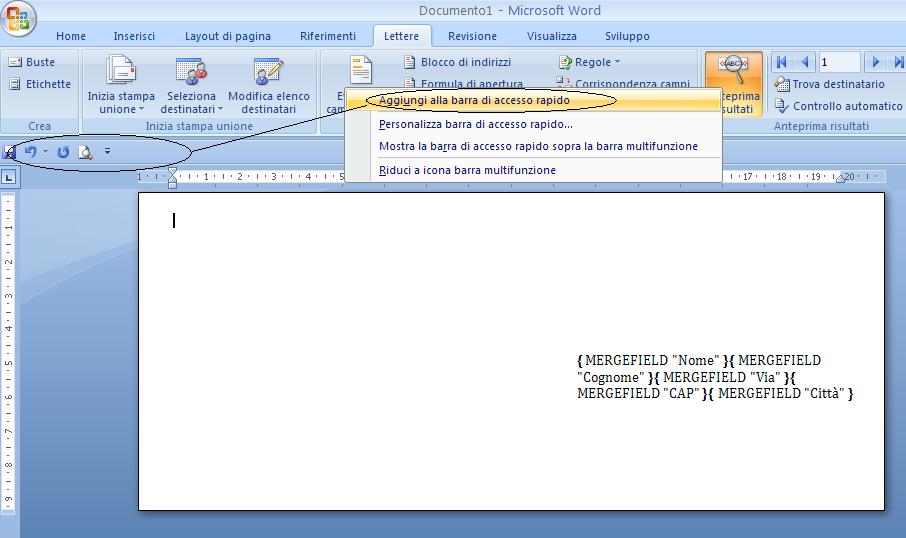Screen dimensions: 906x538
Task: Click the Crea group label
Action: [39, 126]
